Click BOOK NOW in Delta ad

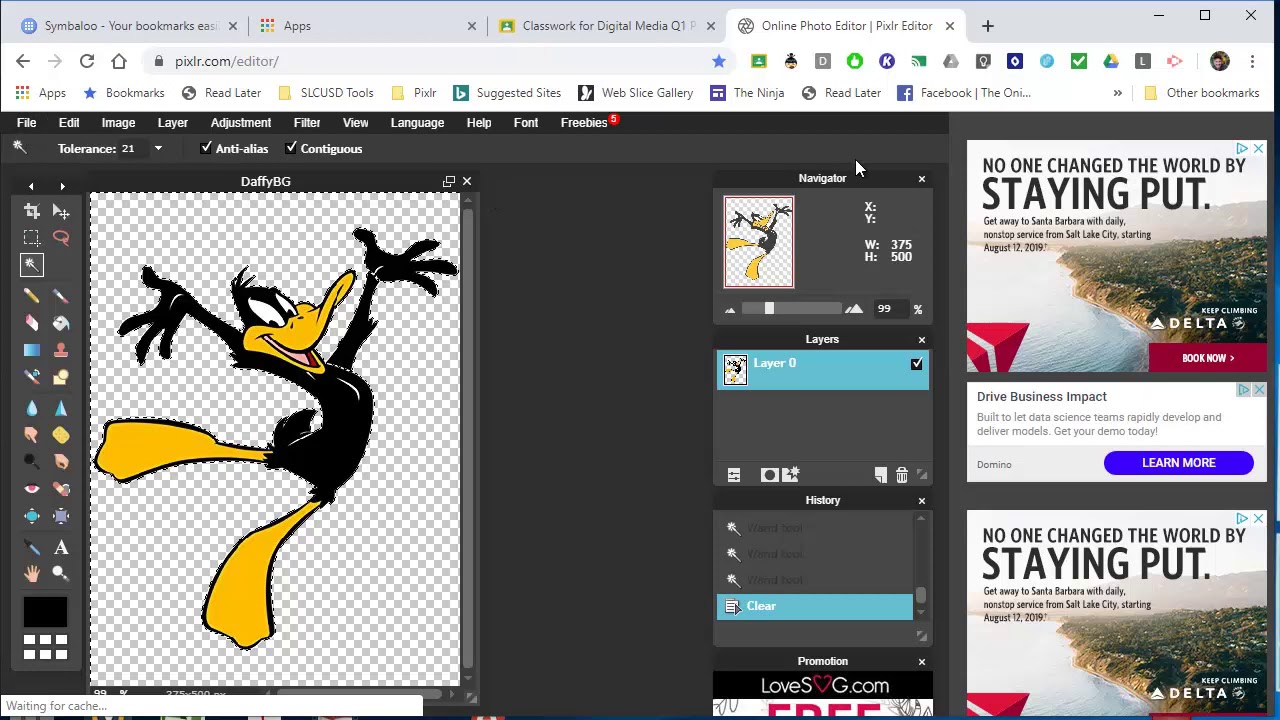(1208, 358)
